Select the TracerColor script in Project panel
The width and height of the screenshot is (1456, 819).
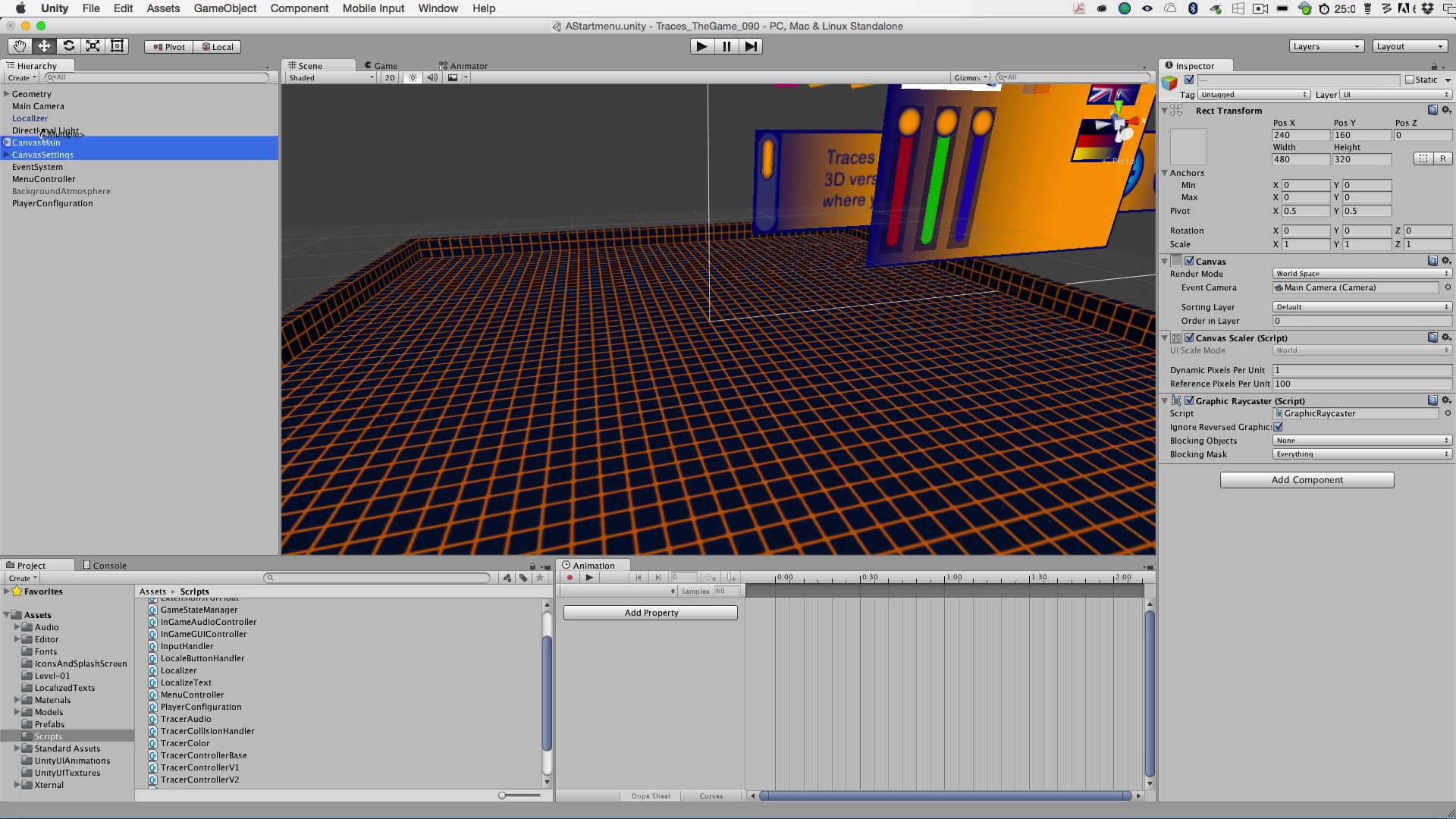(x=186, y=743)
